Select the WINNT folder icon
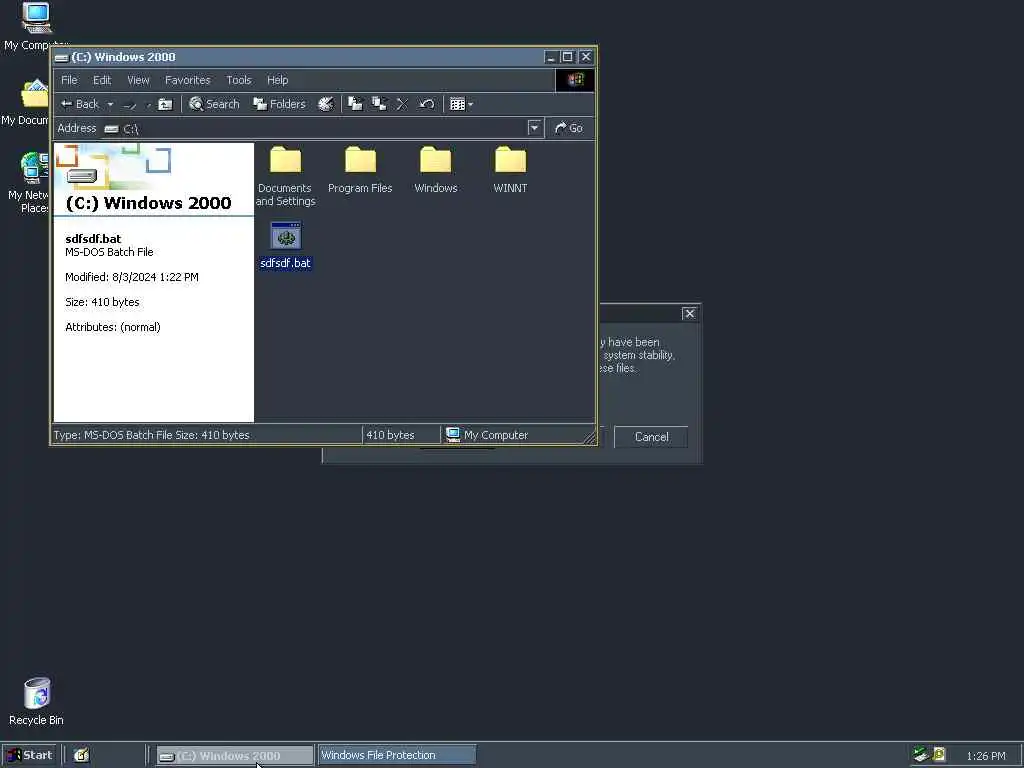1024x768 pixels. point(510,160)
